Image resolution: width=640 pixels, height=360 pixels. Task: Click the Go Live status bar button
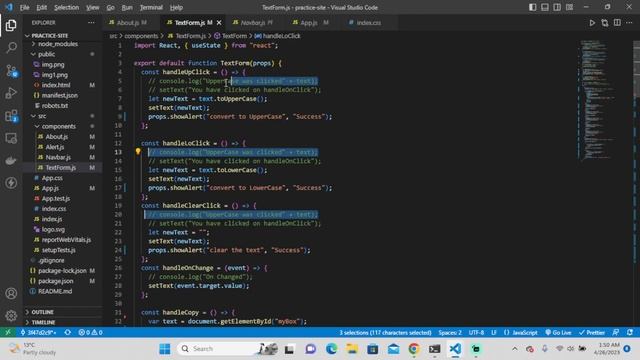click(x=558, y=332)
